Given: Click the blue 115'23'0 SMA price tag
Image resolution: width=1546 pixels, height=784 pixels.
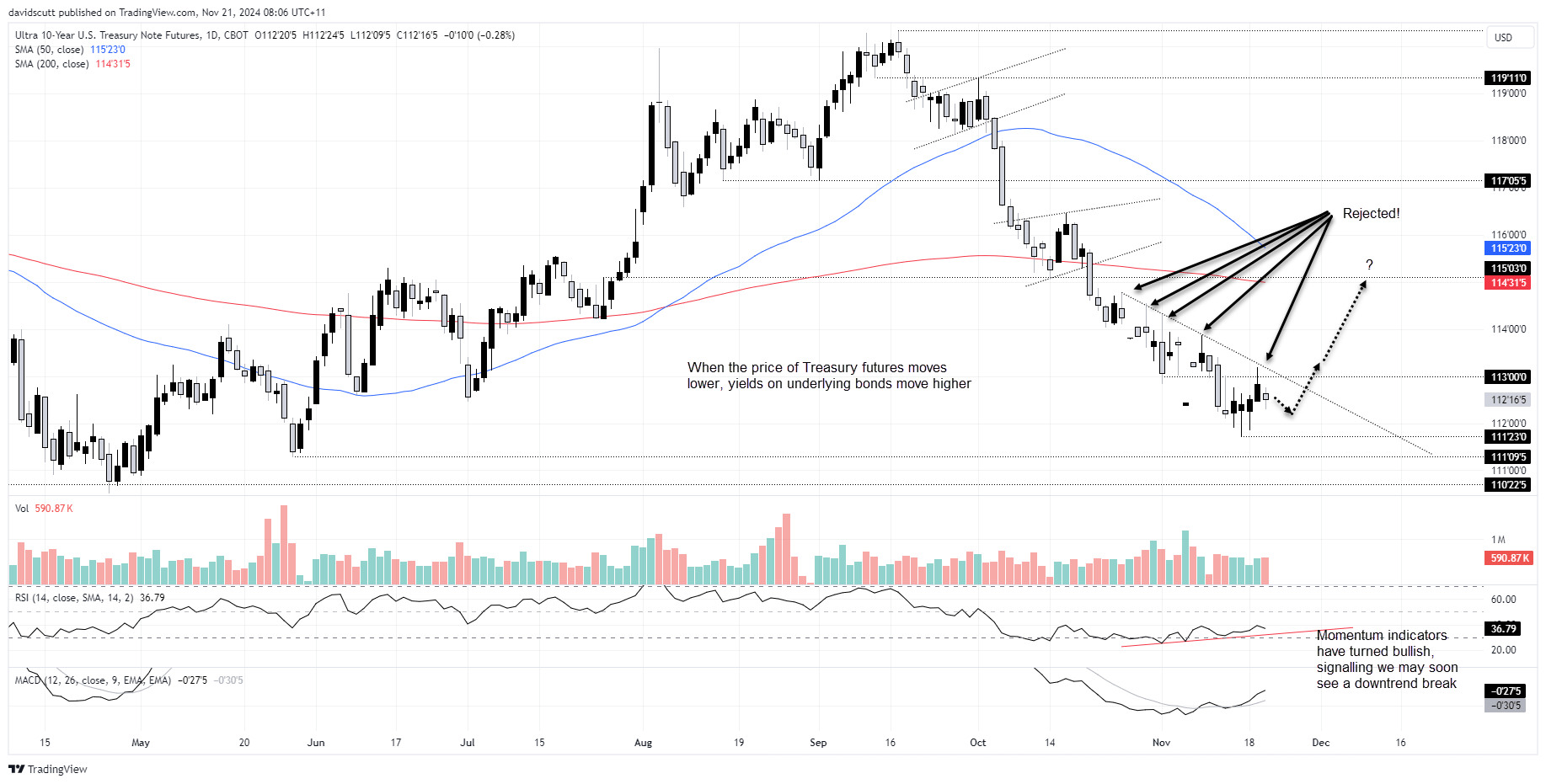Looking at the screenshot, I should point(1507,248).
